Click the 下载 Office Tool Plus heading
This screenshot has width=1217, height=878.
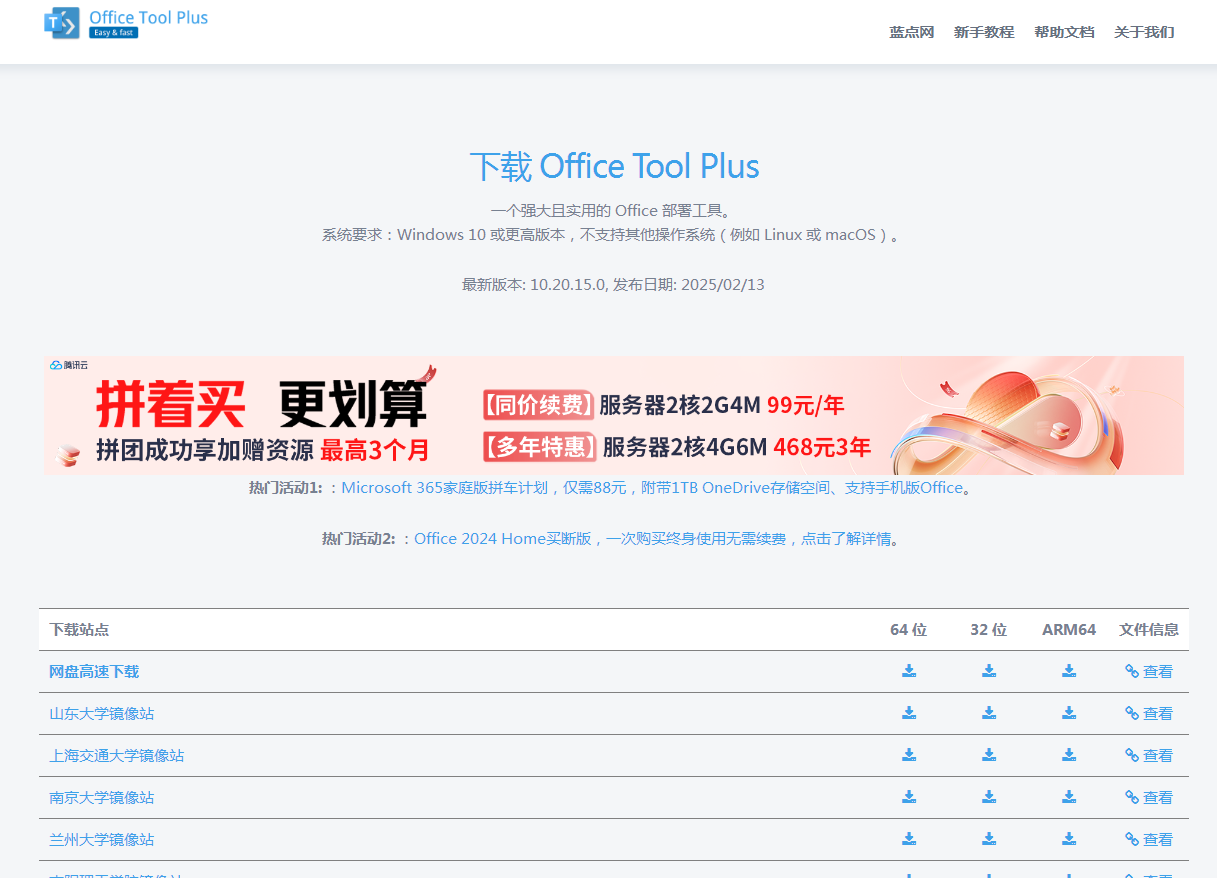pyautogui.click(x=614, y=167)
